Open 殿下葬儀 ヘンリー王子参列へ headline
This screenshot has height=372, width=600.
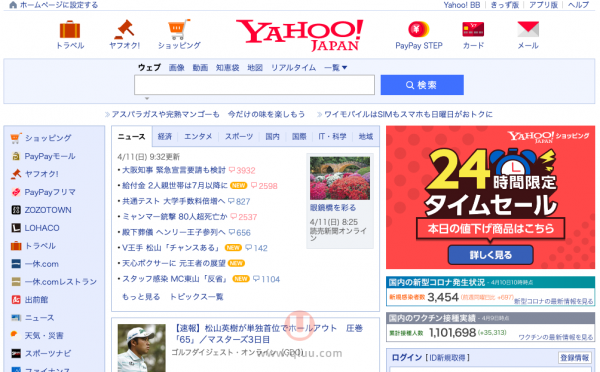coord(173,232)
